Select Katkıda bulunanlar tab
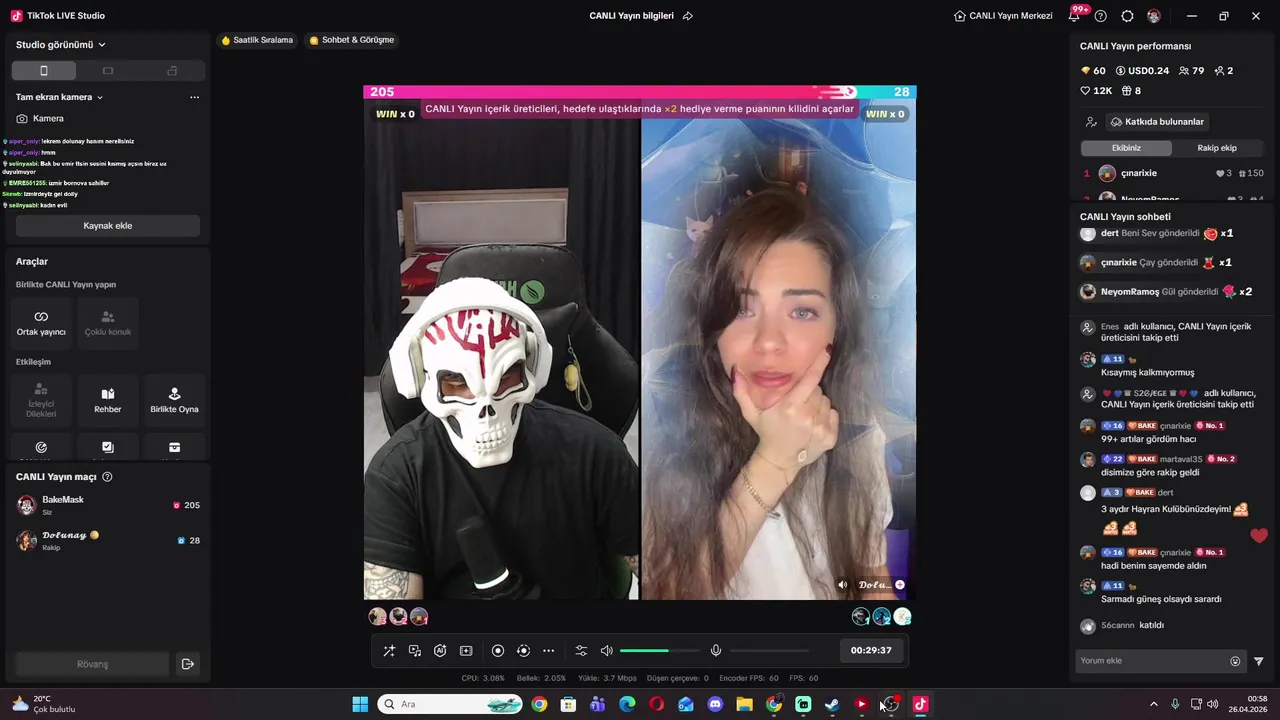 [x=1157, y=122]
